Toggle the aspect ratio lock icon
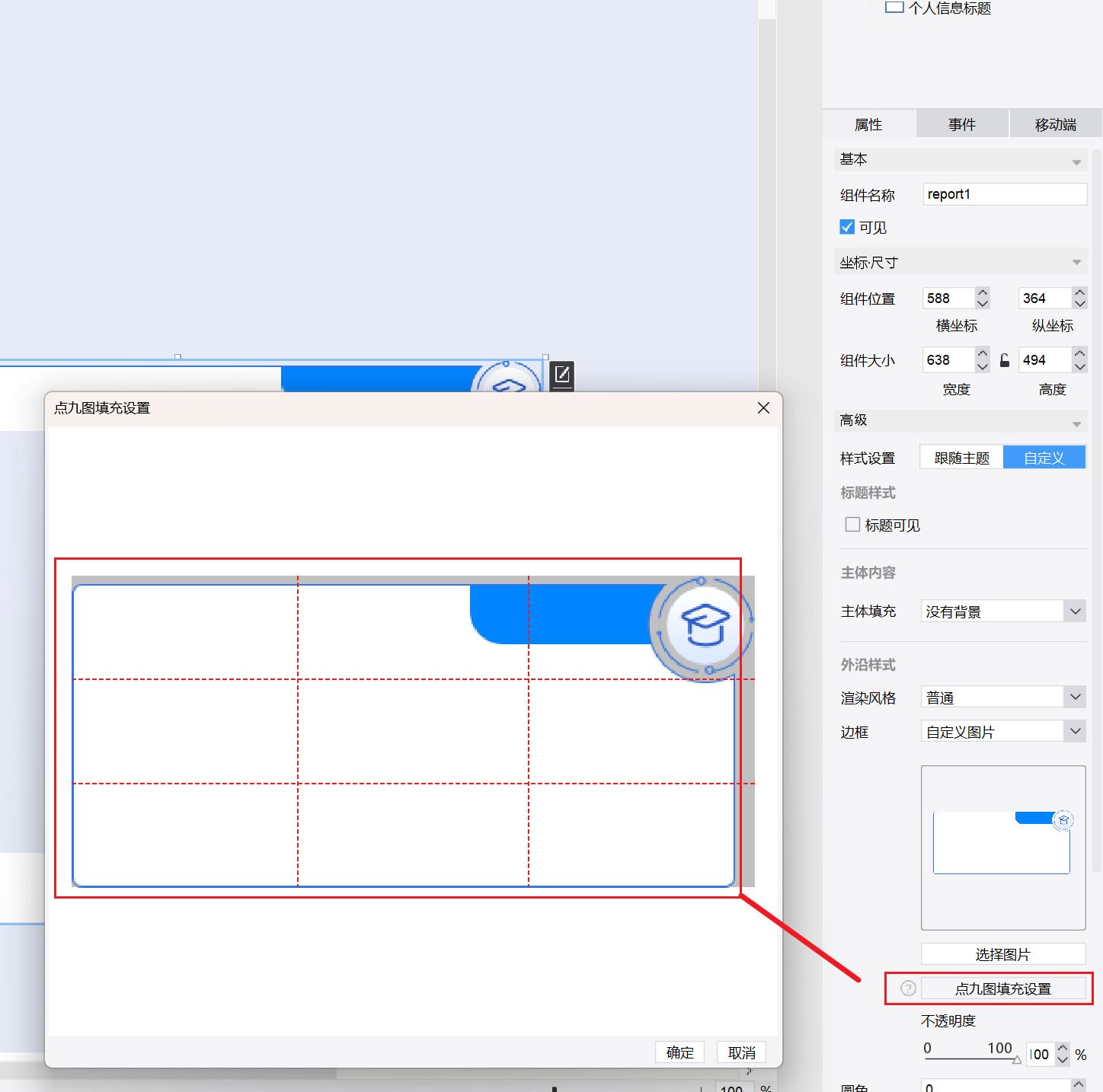The image size is (1103, 1092). 1005,360
